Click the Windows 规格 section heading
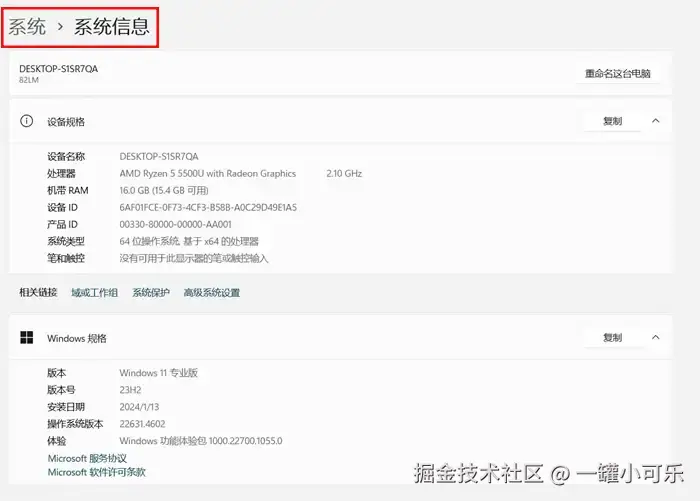The width and height of the screenshot is (700, 501). click(77, 338)
